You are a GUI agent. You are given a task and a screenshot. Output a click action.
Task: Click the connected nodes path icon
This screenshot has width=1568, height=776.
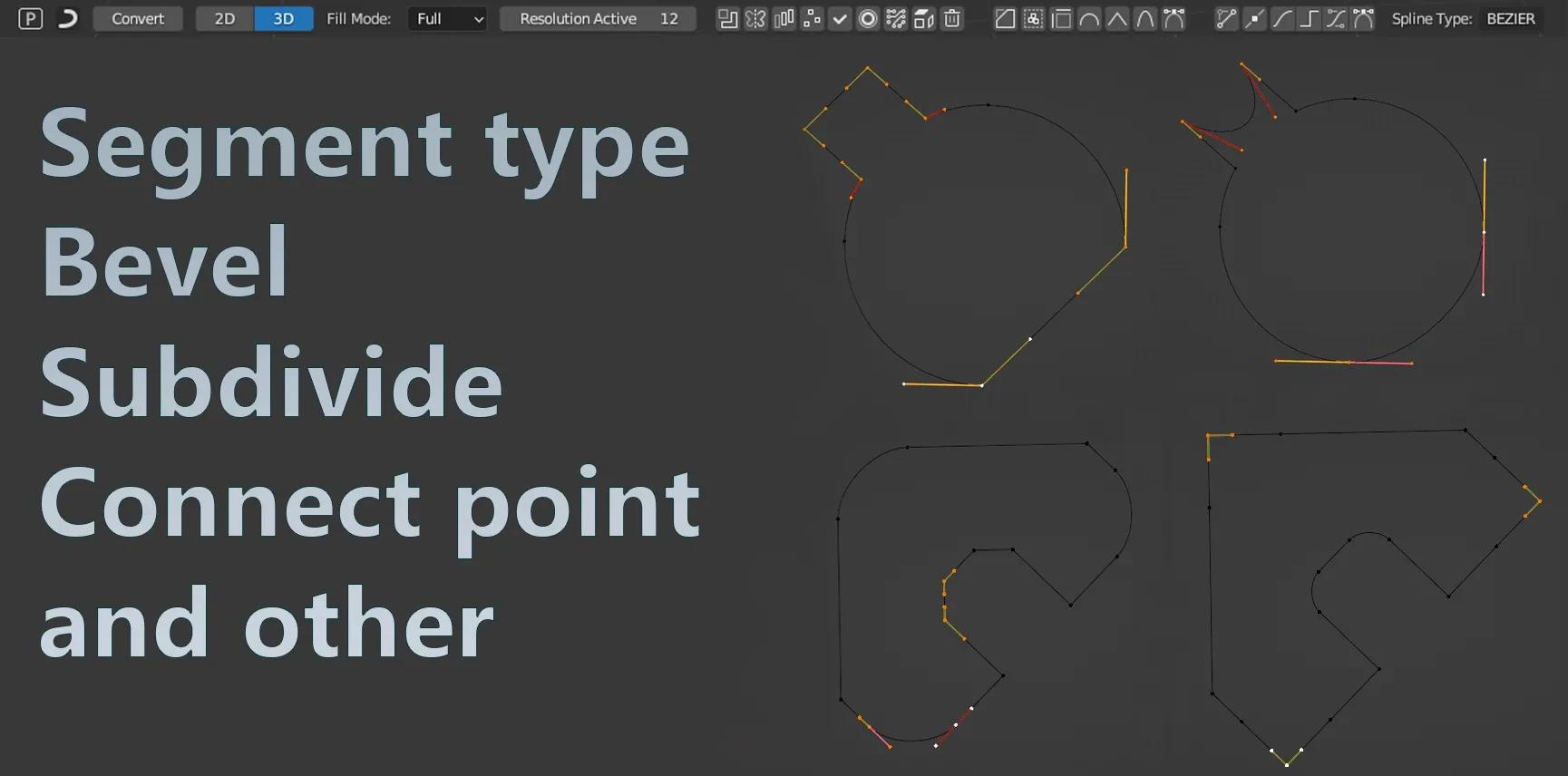896,18
